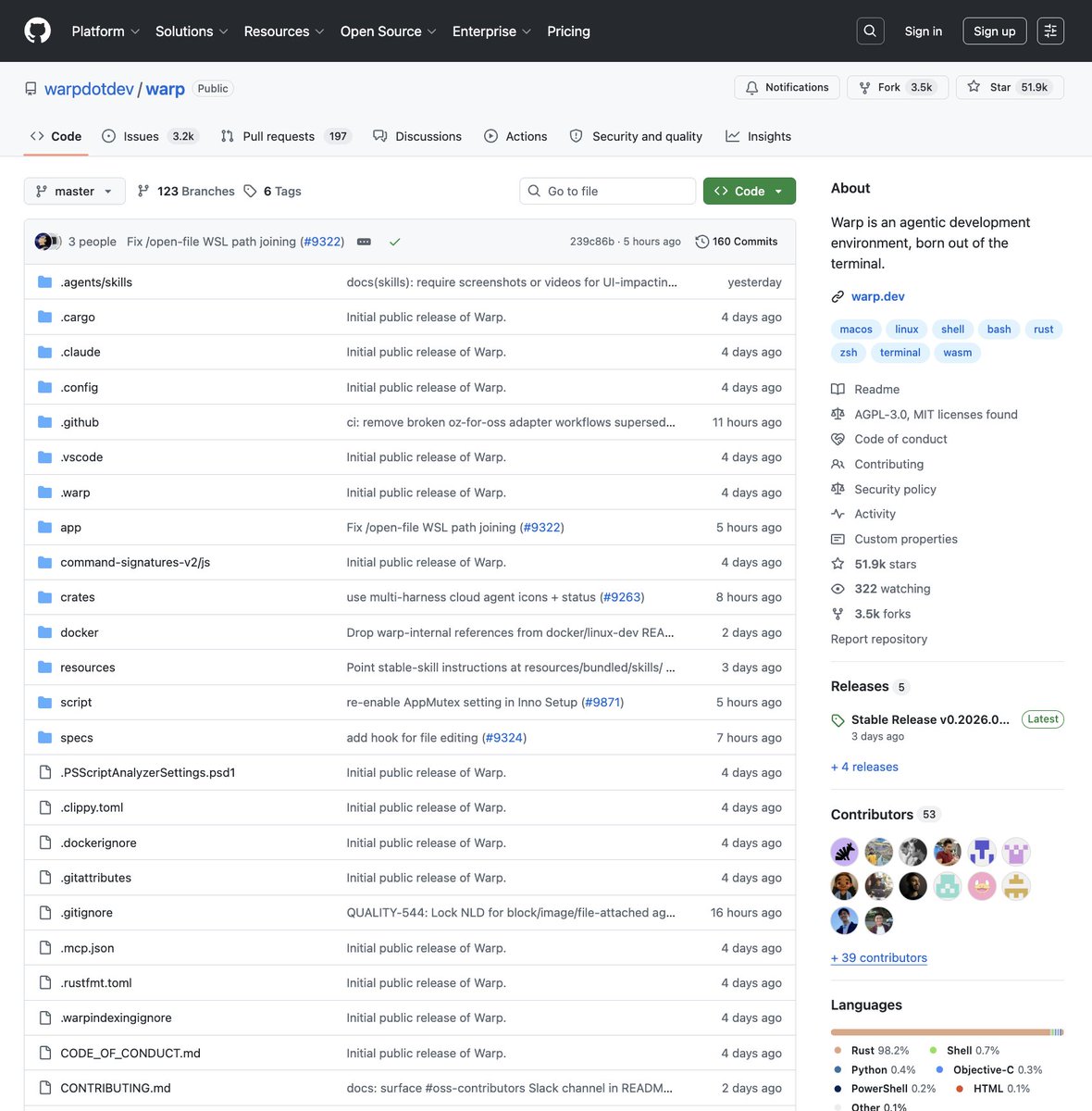Click the fork icon on Fork button
The width and height of the screenshot is (1092, 1111).
click(x=864, y=87)
